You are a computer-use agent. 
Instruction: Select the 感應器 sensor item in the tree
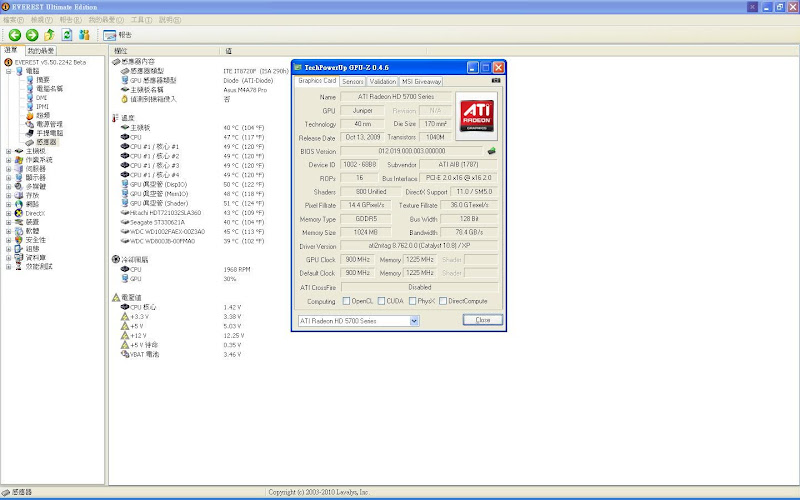click(46, 142)
